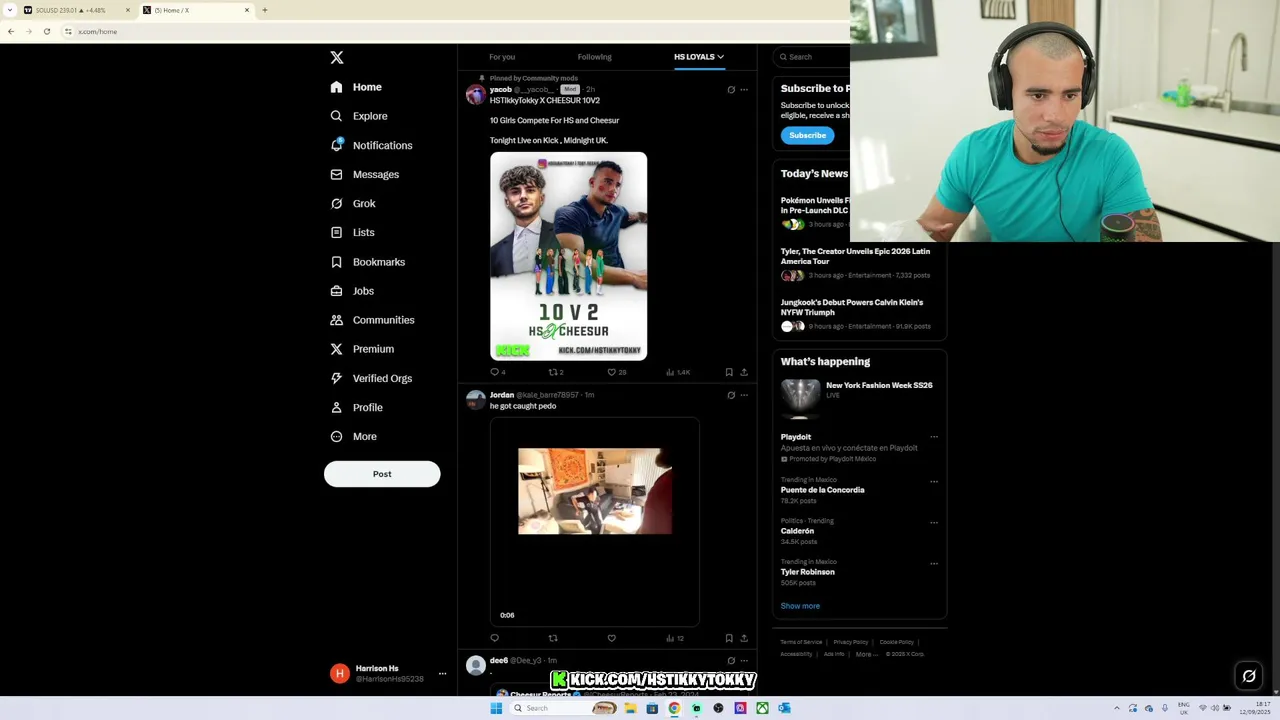Viewport: 1280px width, 720px height.
Task: Open Communities in the sidebar
Action: [x=372, y=320]
